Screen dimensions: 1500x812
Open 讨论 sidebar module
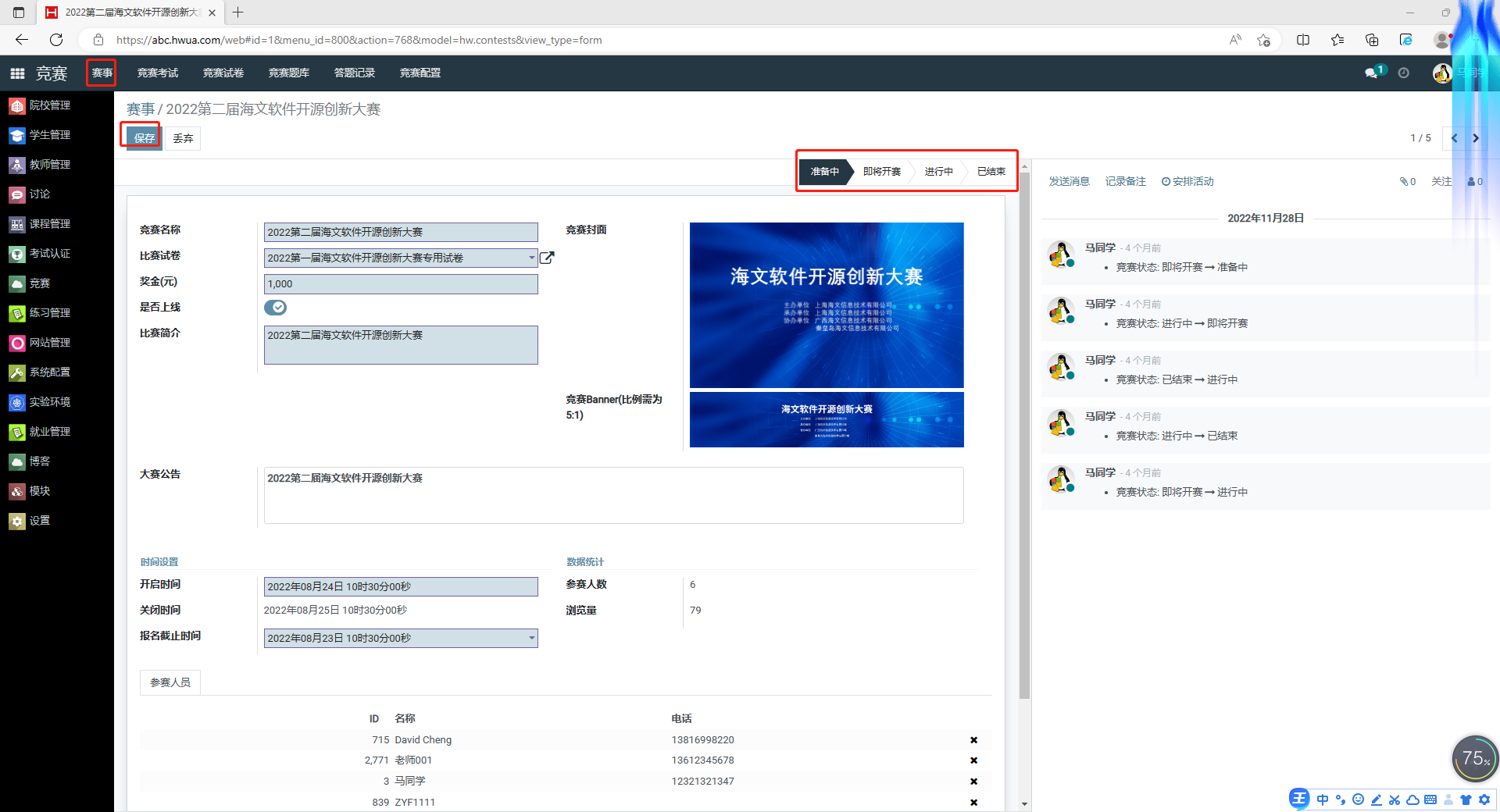pyautogui.click(x=30, y=194)
